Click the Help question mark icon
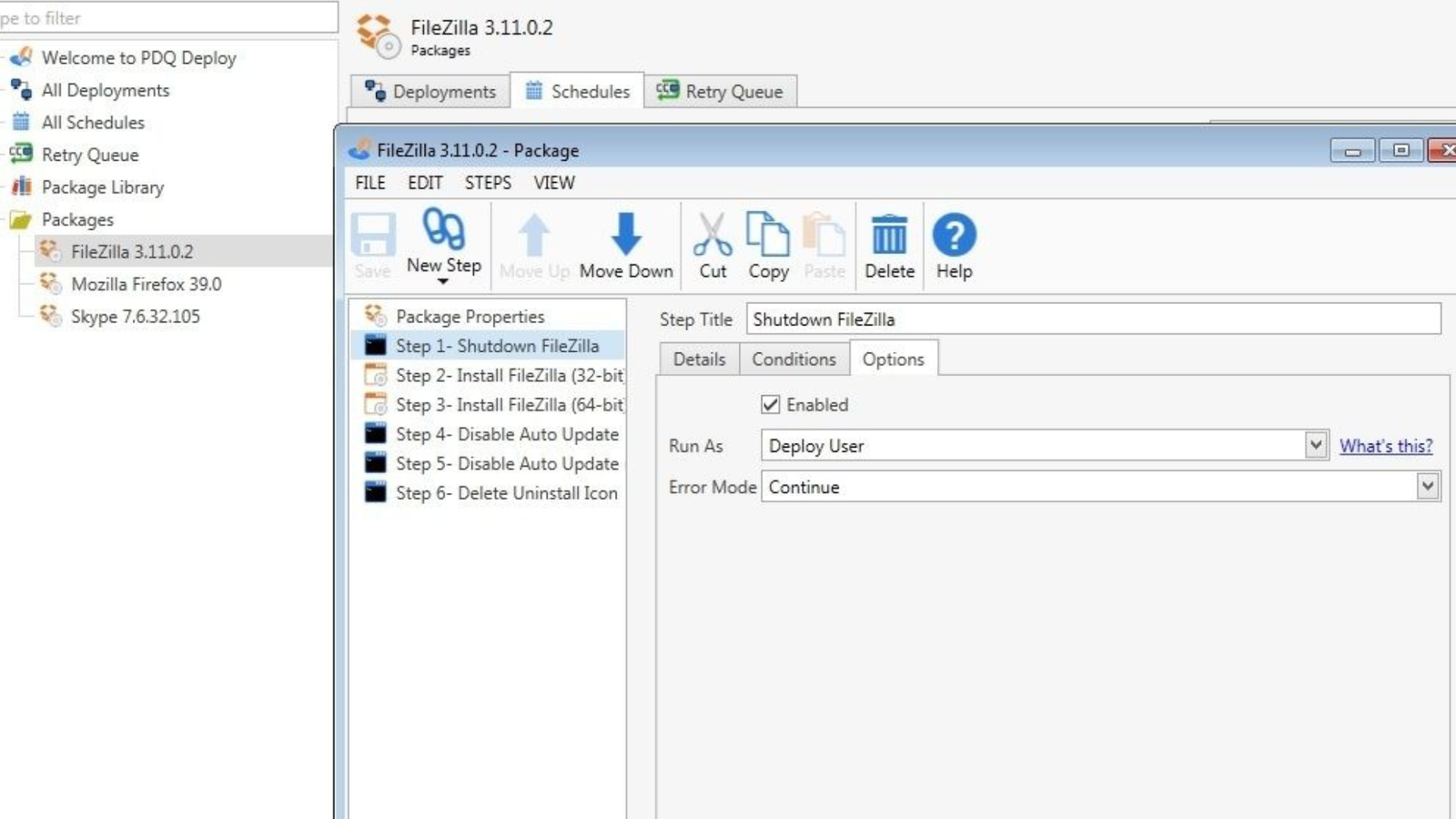The image size is (1456, 819). 955,235
